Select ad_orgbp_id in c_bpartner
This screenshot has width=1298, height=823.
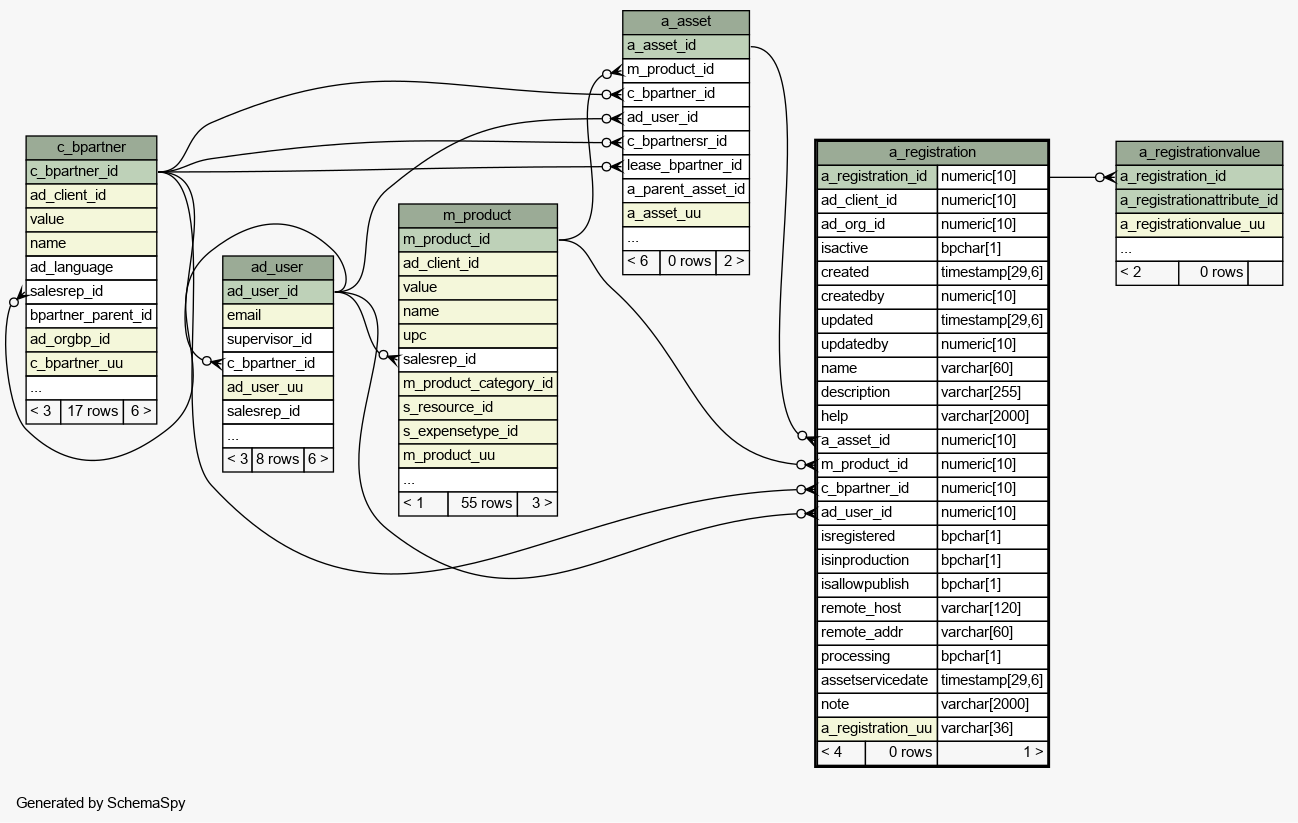tap(91, 340)
